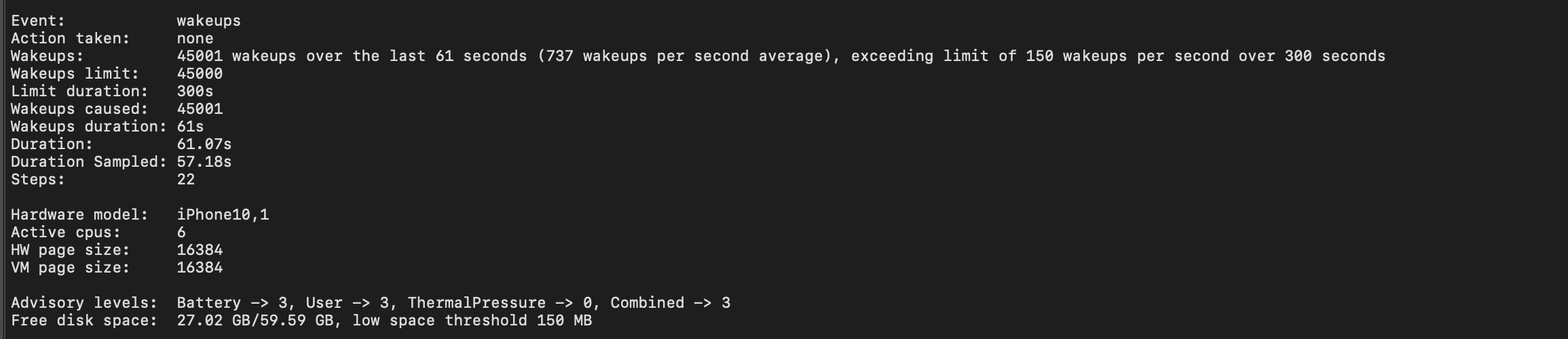
Task: Click the Duration Sampled value 57.18s
Action: (x=204, y=162)
